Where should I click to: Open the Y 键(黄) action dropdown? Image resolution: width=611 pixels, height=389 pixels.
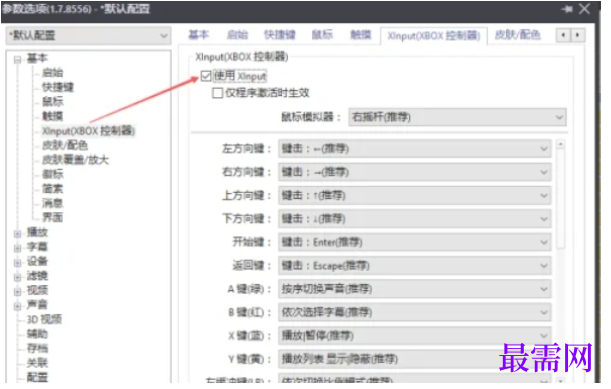(x=415, y=359)
